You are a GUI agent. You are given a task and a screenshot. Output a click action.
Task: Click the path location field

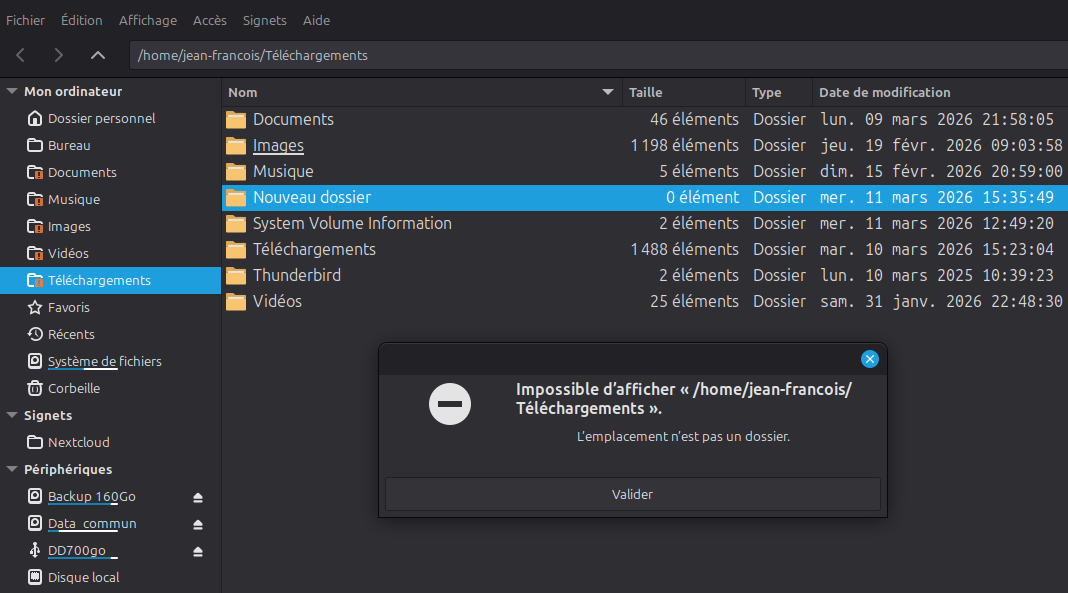point(598,55)
